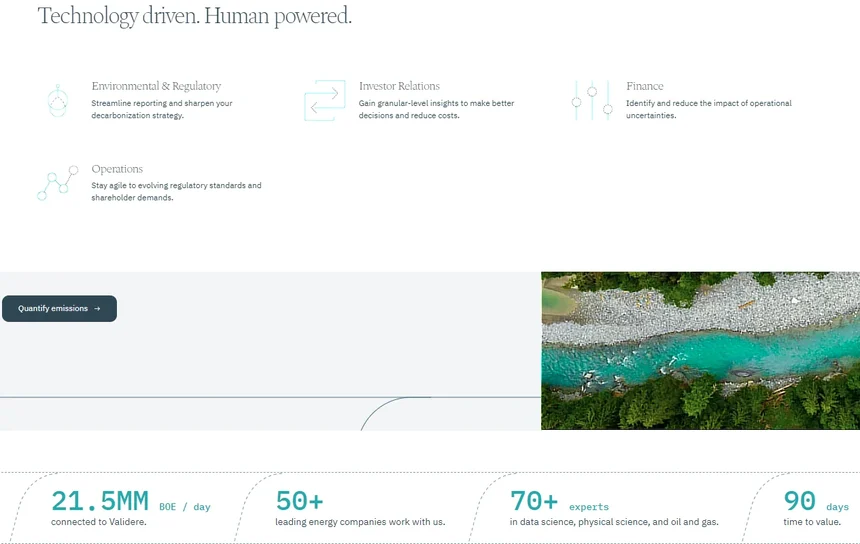Click the 50+ leading energy companies statistic
This screenshot has width=860, height=544.
coord(360,507)
